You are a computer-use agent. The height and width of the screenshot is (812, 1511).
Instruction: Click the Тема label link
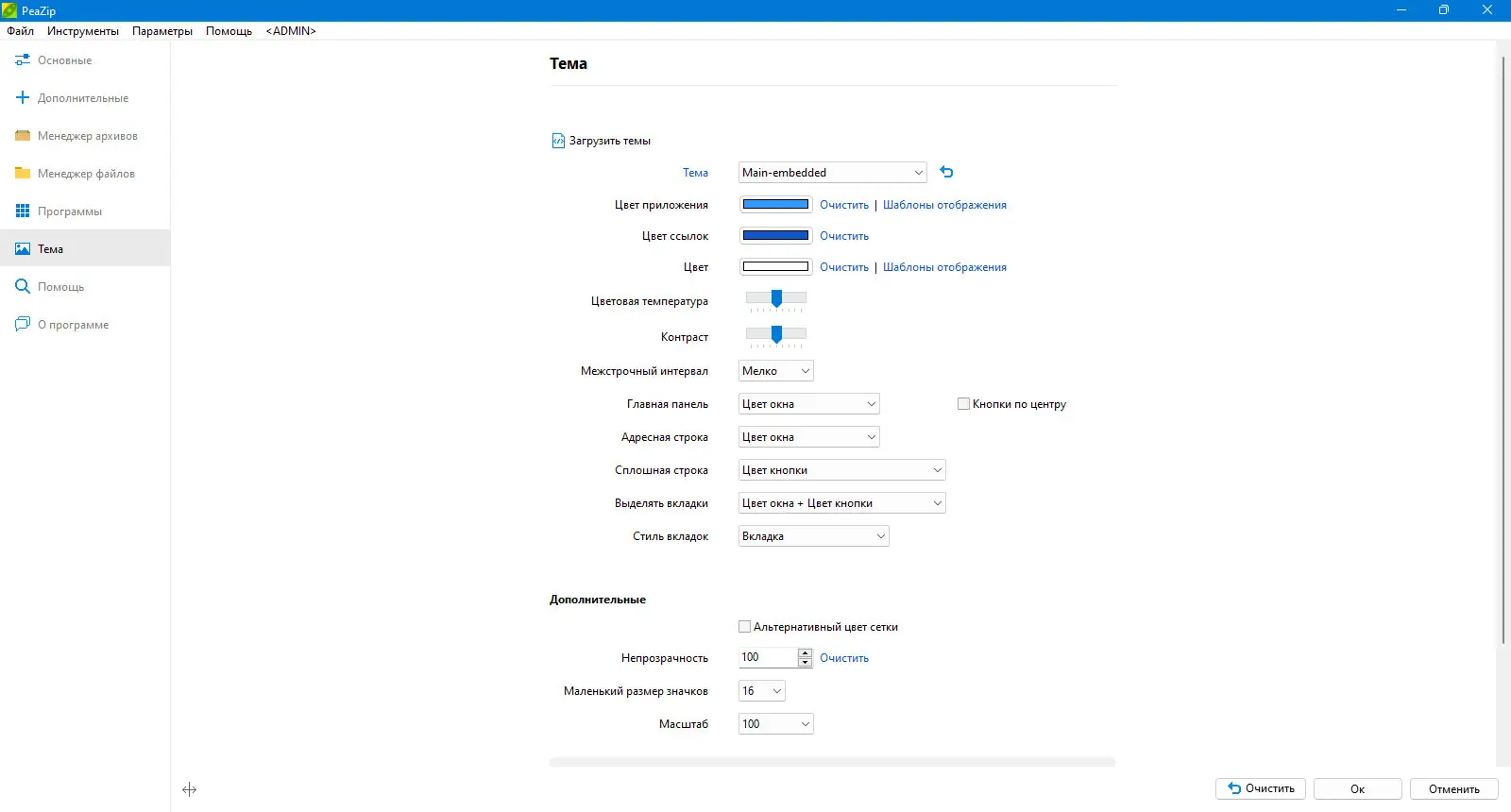click(x=695, y=172)
